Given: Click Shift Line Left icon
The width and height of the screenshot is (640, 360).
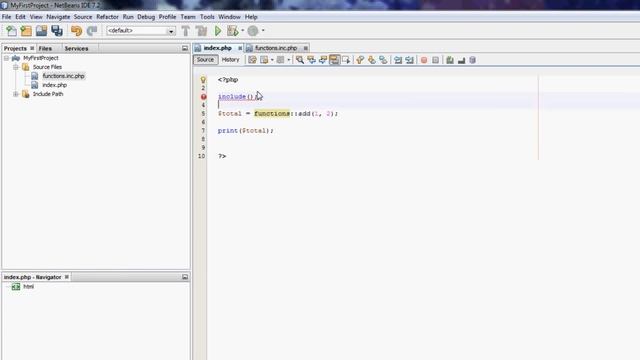Looking at the screenshot, I should point(398,60).
